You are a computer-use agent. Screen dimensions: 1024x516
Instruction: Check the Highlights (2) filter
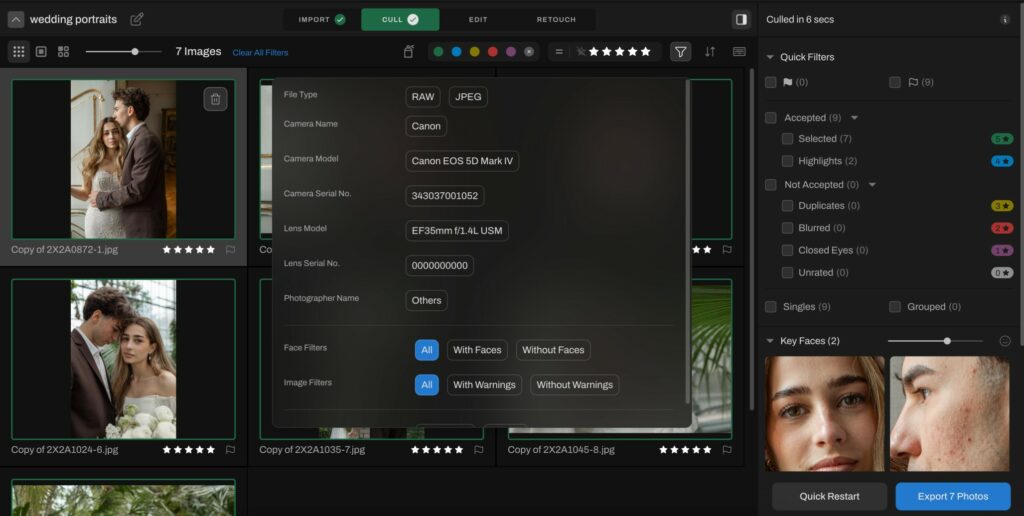tap(788, 161)
